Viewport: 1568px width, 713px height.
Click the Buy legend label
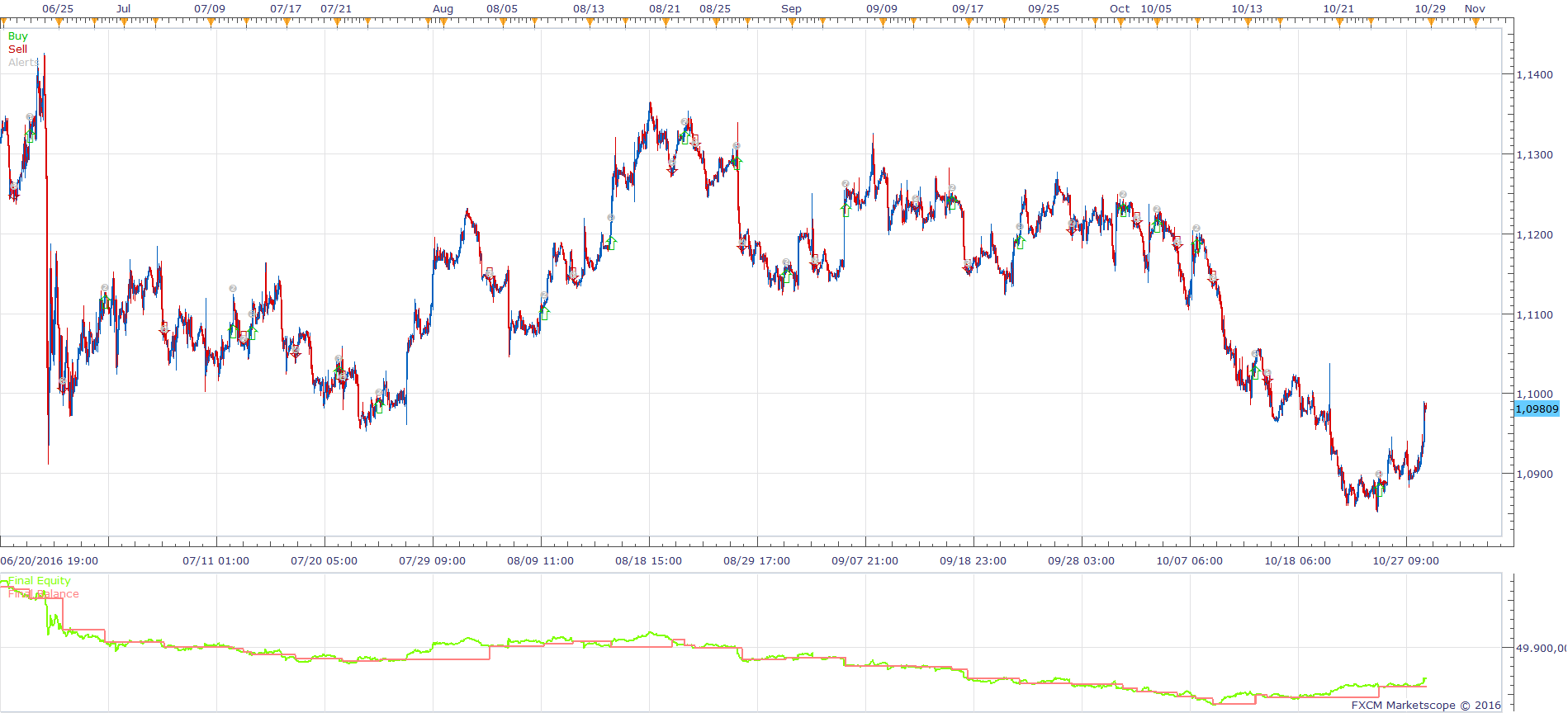[17, 36]
